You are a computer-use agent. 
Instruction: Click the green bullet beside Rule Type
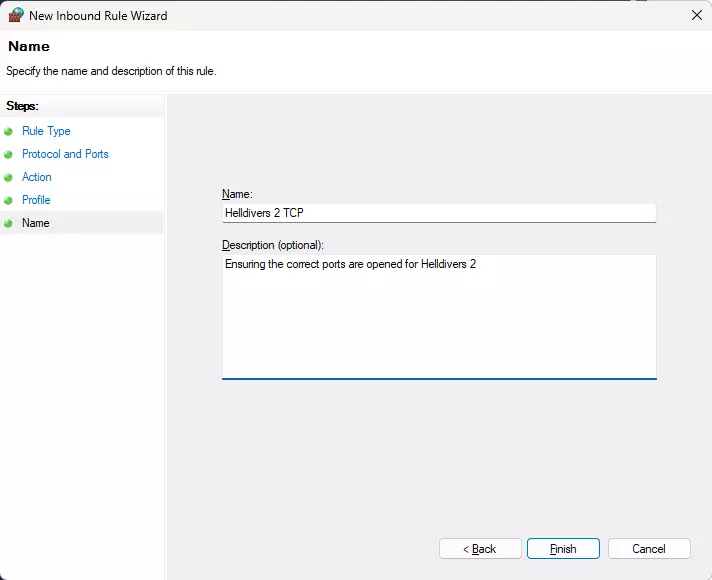(x=10, y=131)
